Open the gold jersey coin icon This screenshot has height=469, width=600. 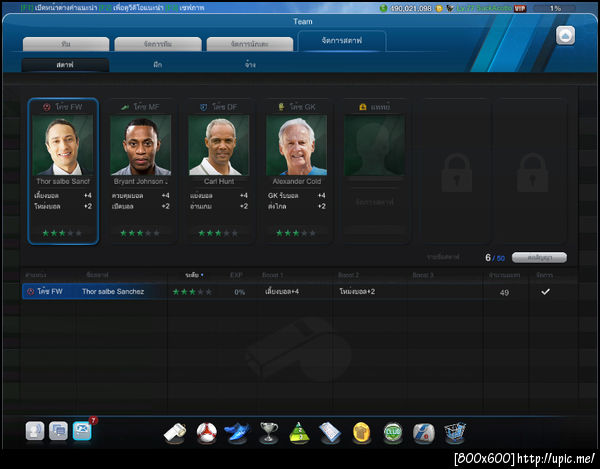362,433
